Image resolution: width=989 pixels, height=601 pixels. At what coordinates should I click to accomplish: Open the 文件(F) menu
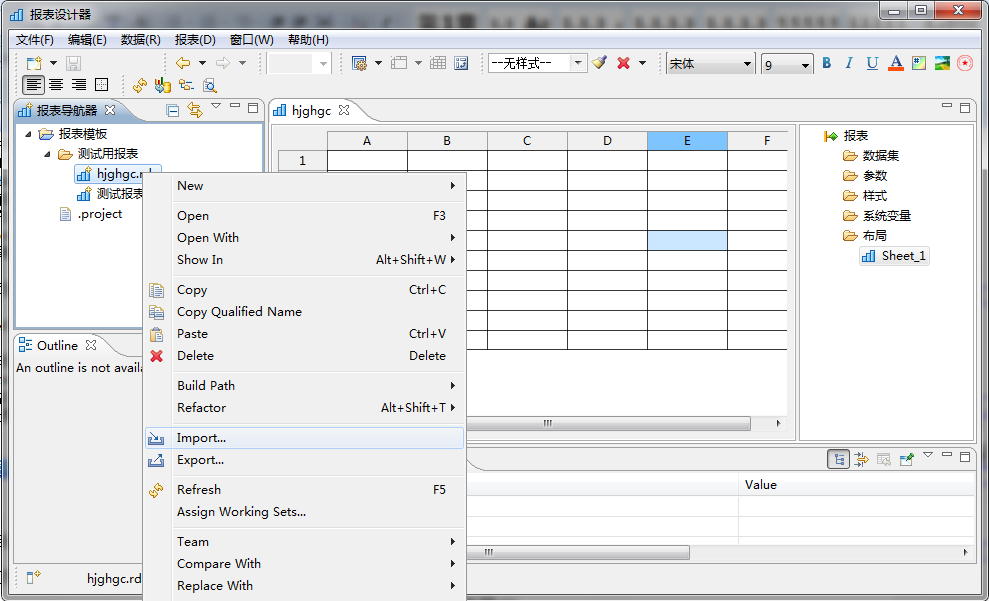click(x=35, y=40)
